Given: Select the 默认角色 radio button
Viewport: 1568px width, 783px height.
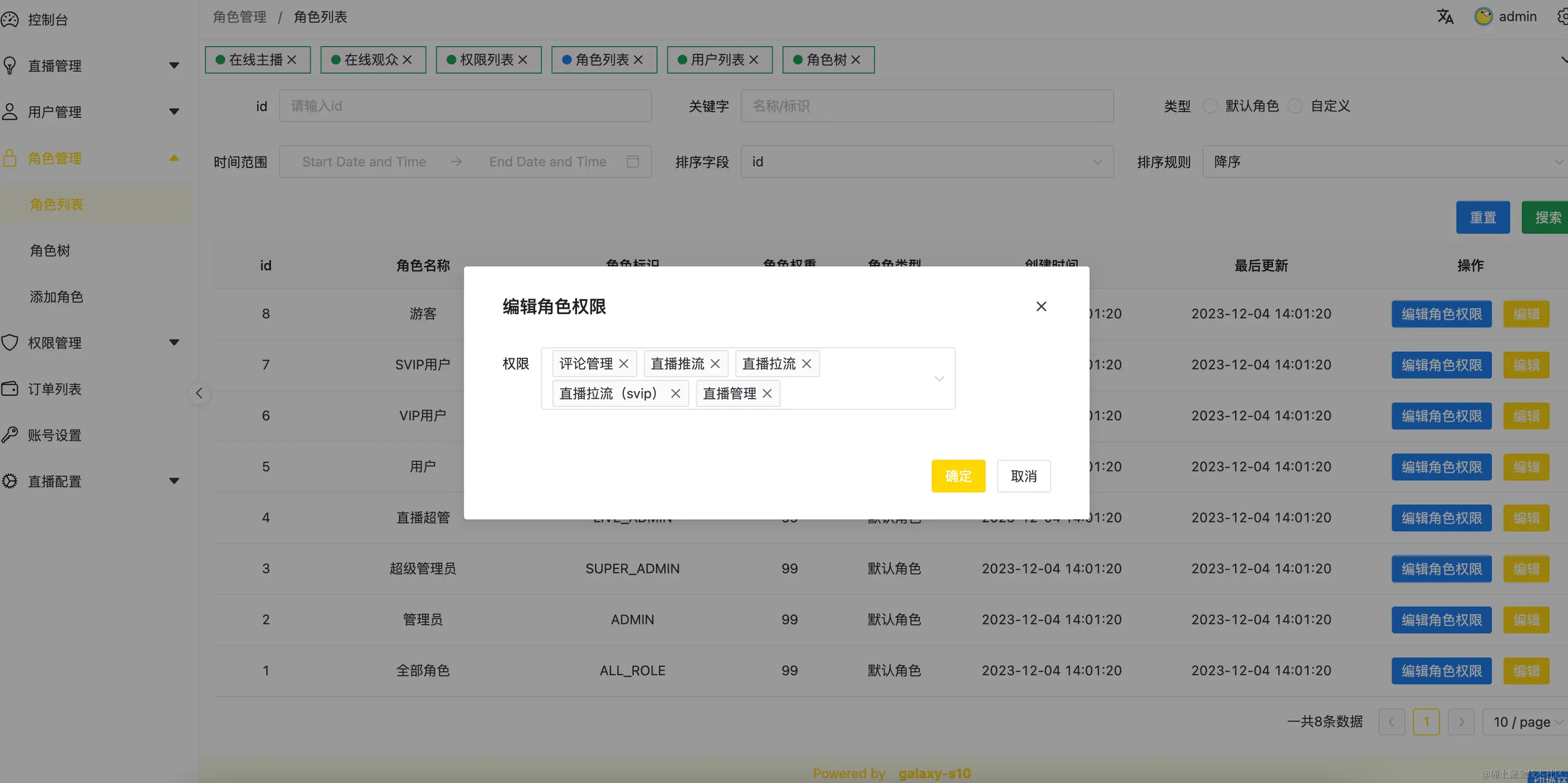Looking at the screenshot, I should pyautogui.click(x=1210, y=106).
